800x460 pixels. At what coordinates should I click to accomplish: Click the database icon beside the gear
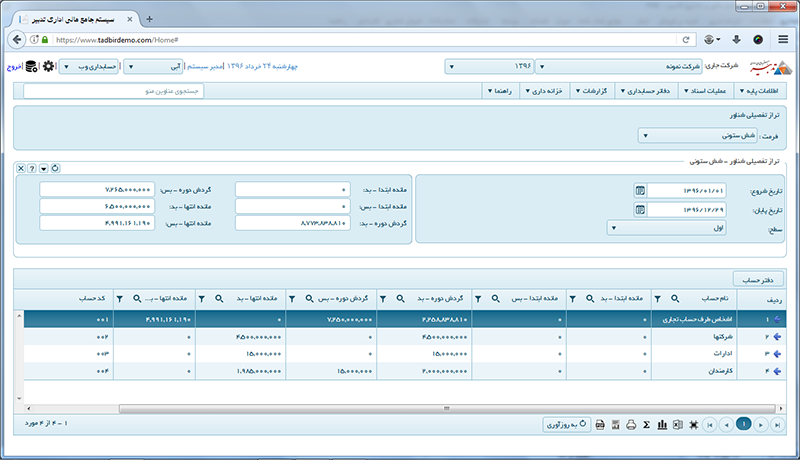[x=31, y=67]
